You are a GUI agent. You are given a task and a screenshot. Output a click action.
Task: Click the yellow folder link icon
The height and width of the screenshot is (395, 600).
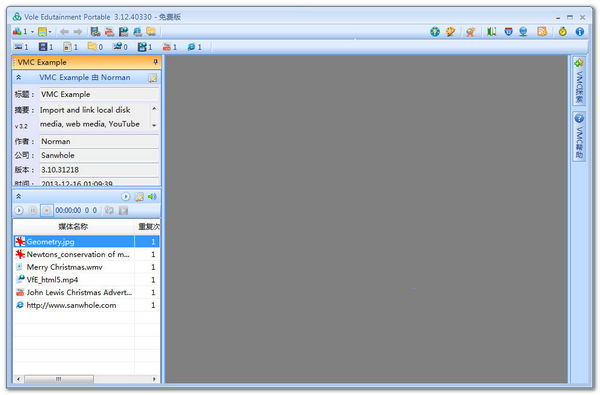click(x=151, y=32)
